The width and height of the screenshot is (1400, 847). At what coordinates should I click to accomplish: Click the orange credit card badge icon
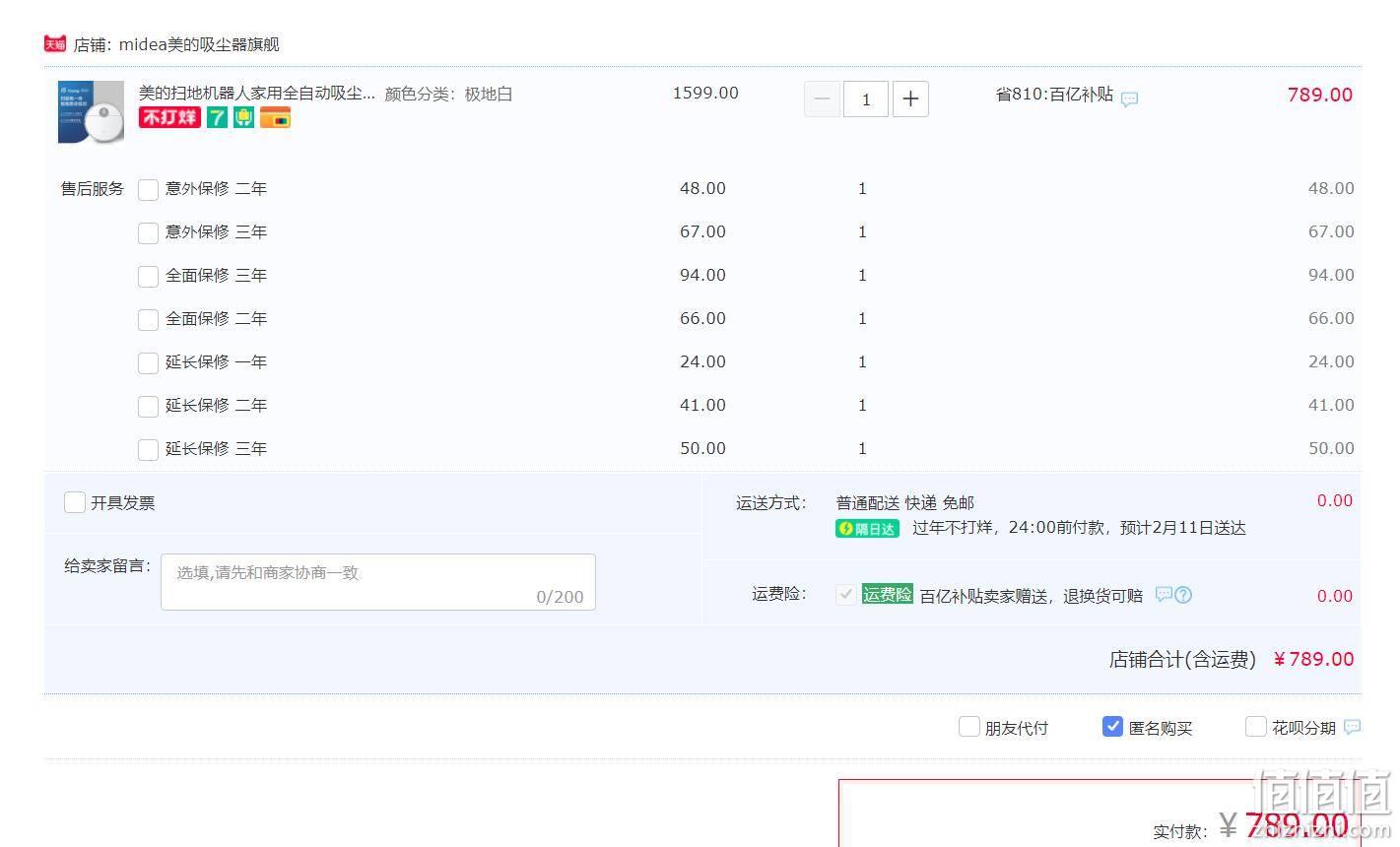click(275, 118)
